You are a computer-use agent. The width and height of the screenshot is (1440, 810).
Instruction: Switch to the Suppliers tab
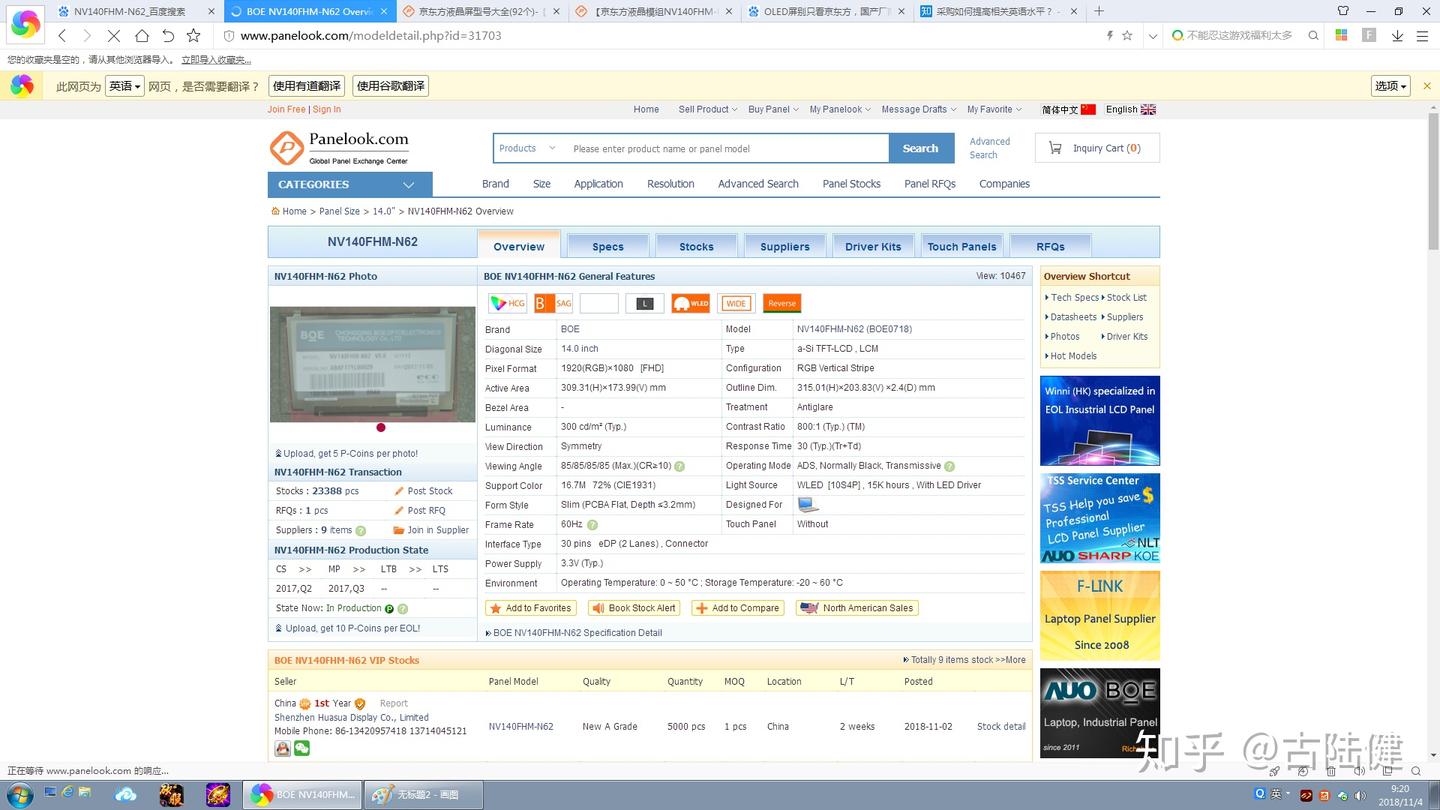click(785, 246)
